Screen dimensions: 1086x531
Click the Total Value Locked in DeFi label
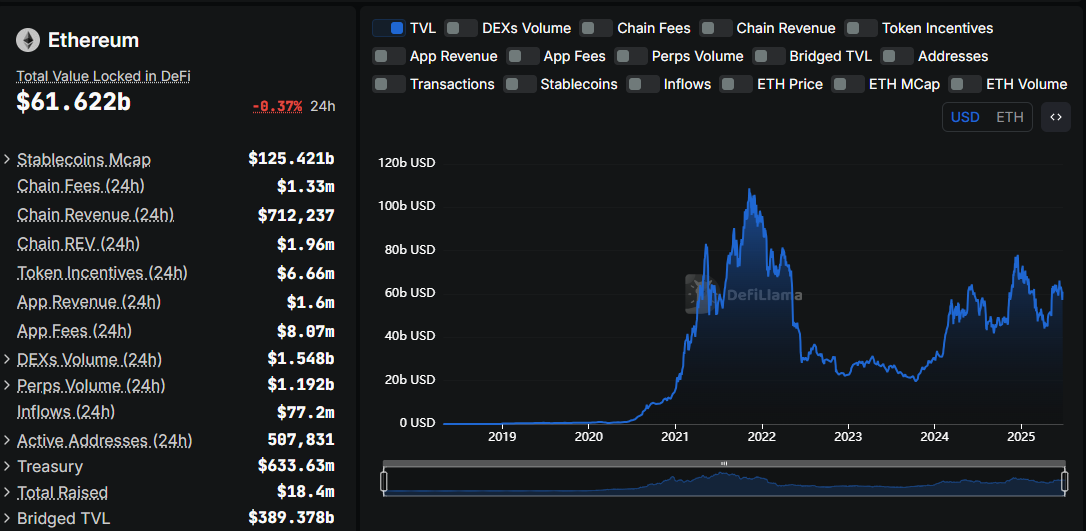click(103, 76)
